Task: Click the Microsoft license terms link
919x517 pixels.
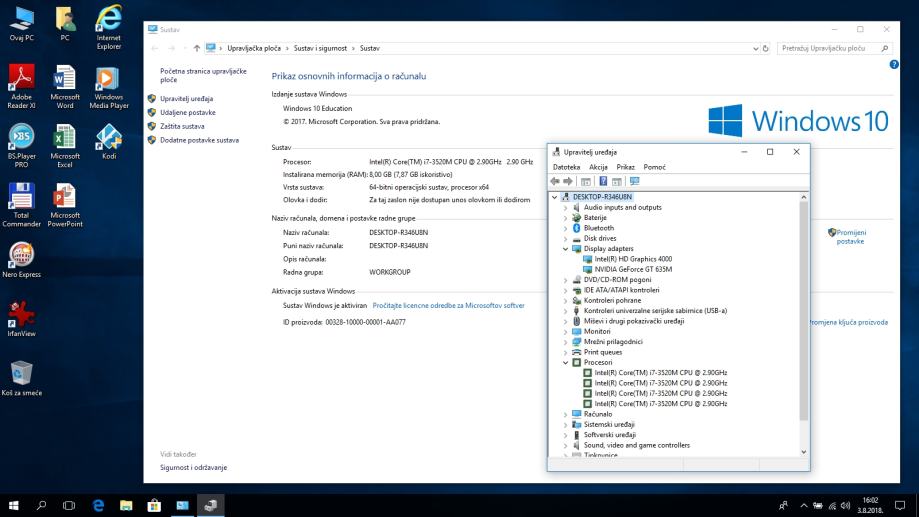Action: (448, 305)
